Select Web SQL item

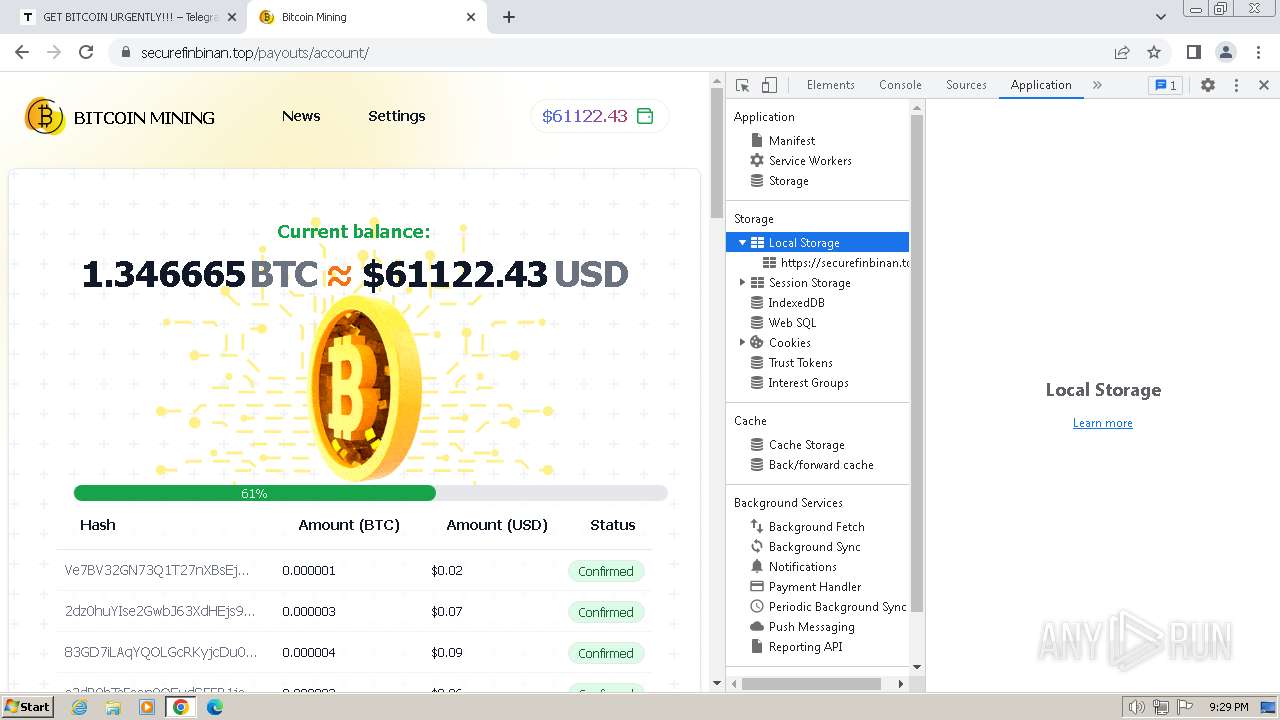[x=792, y=323]
